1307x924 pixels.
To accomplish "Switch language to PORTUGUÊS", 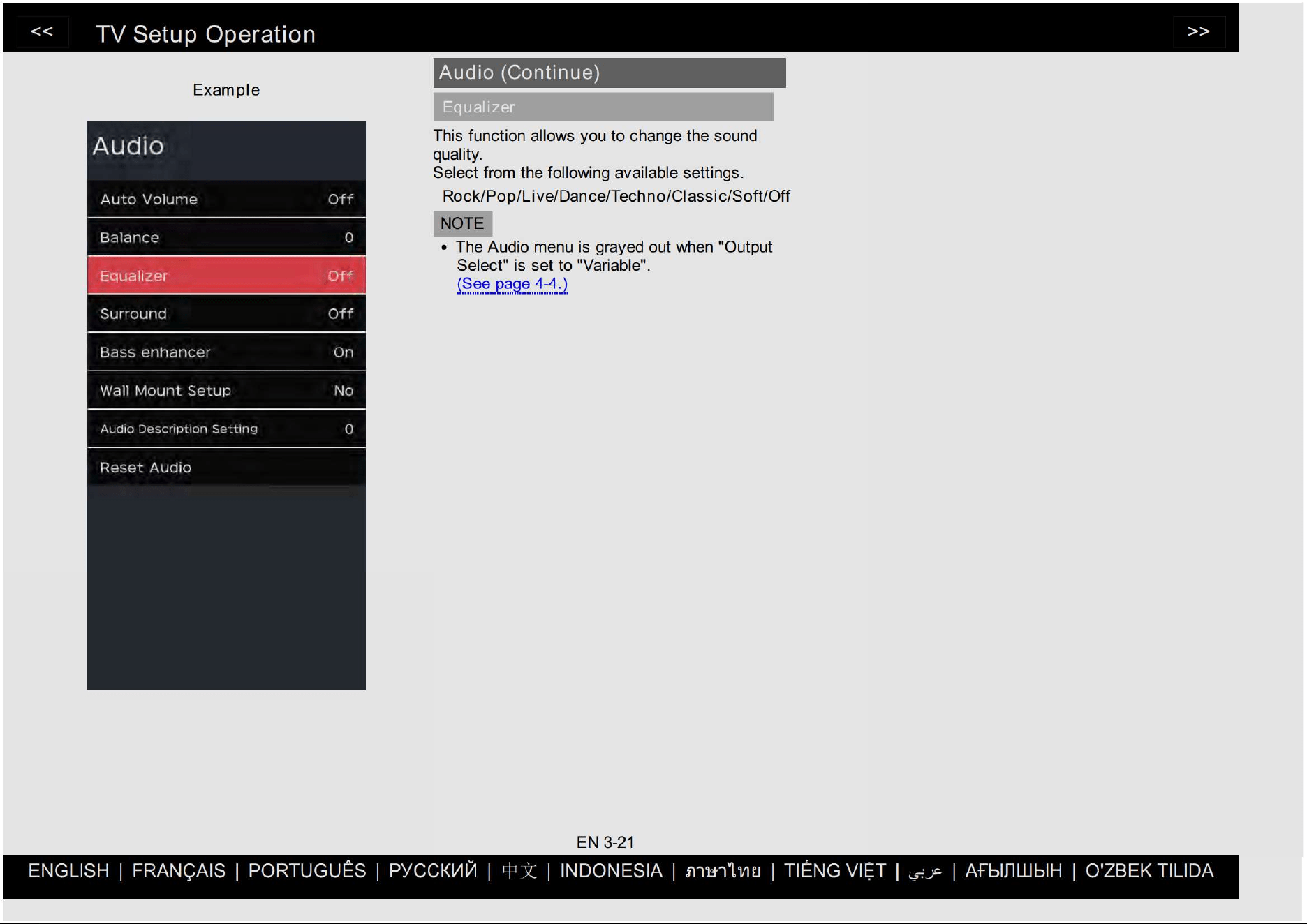I will (x=307, y=870).
